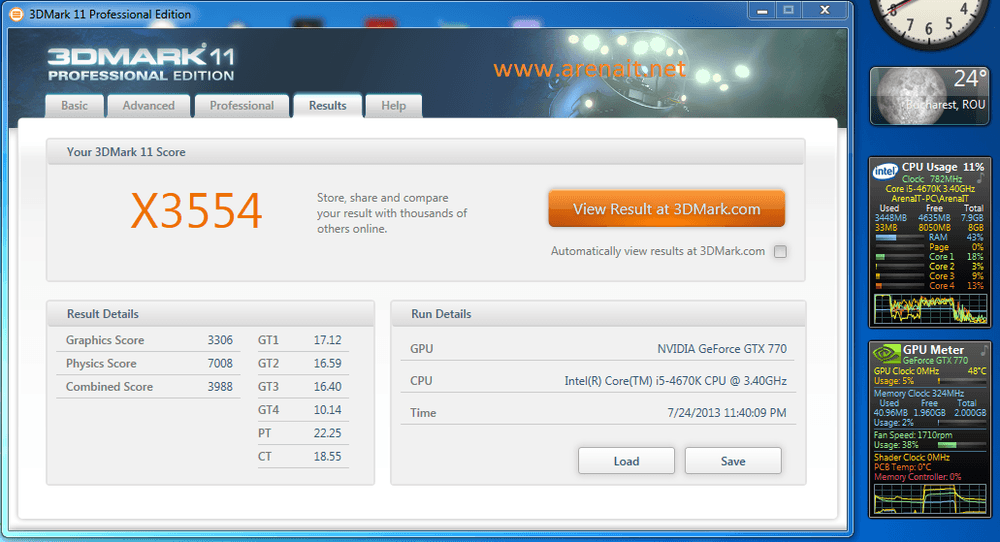Click the Save button

[x=733, y=461]
